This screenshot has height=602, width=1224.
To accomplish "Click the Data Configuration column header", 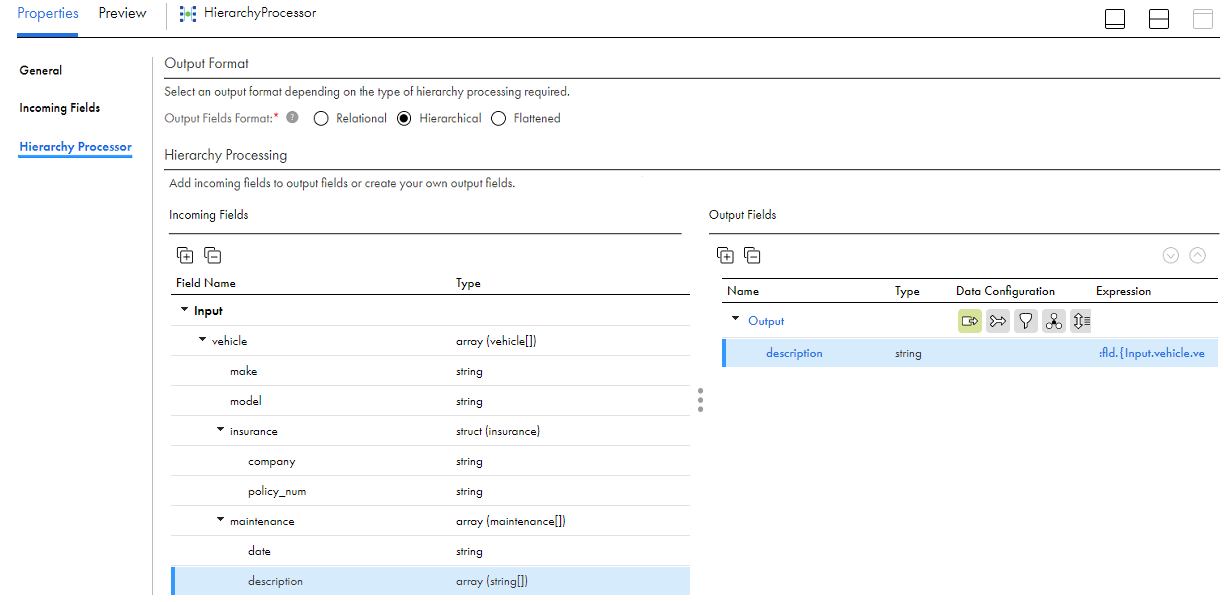I will (1005, 291).
